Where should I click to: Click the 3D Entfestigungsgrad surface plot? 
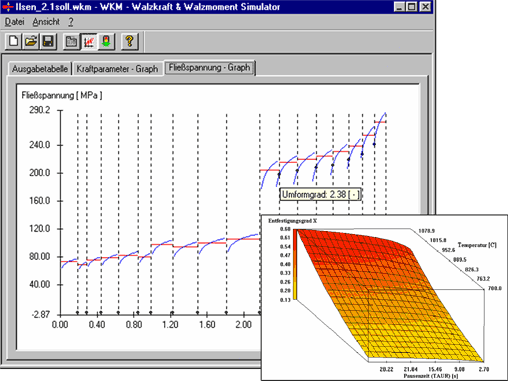coord(390,295)
